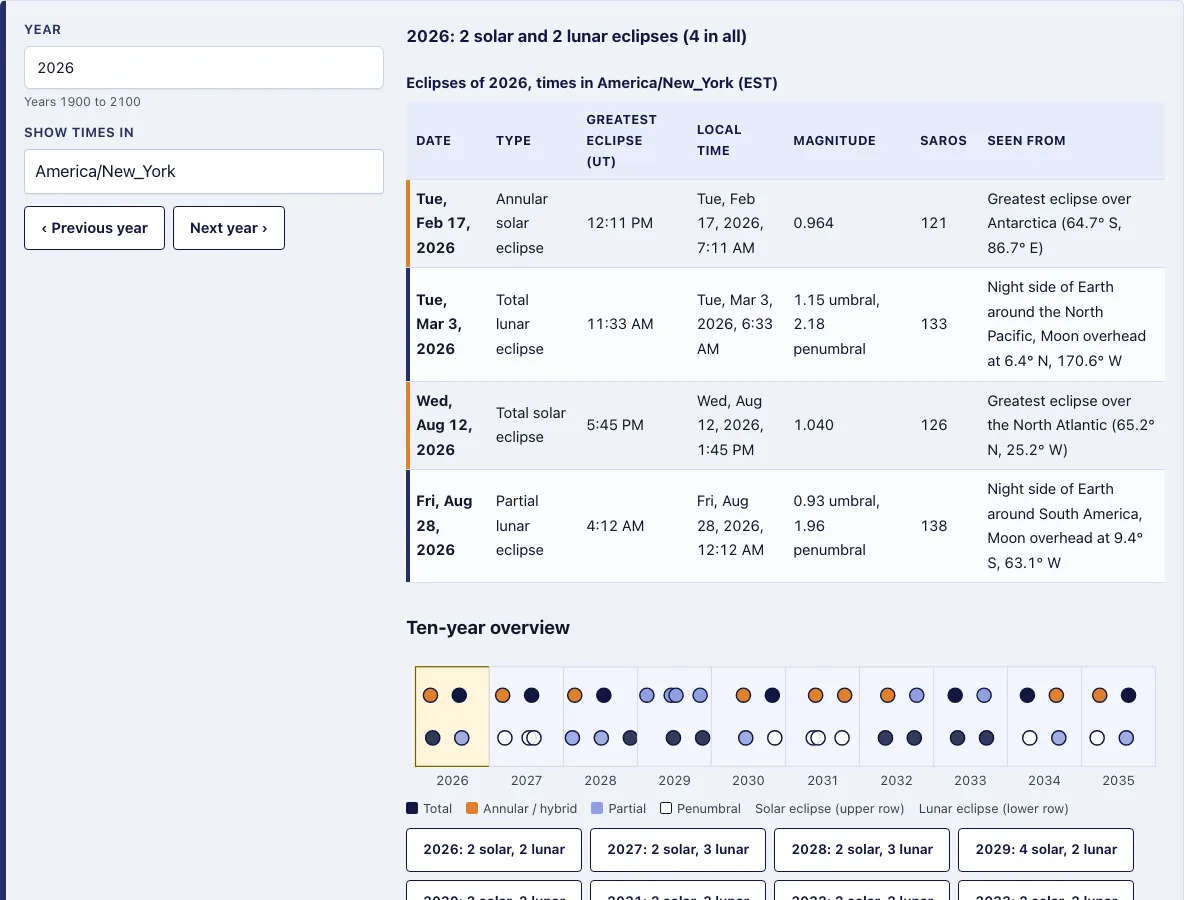The width and height of the screenshot is (1184, 900).
Task: Click the 'Ten-year overview' heading
Action: (488, 627)
